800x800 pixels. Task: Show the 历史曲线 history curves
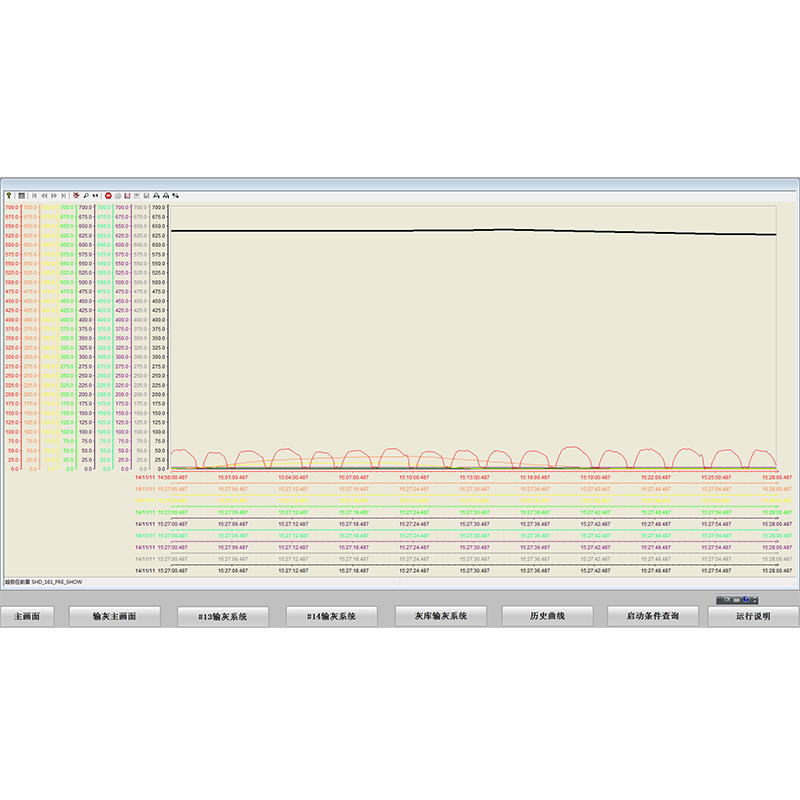click(547, 617)
